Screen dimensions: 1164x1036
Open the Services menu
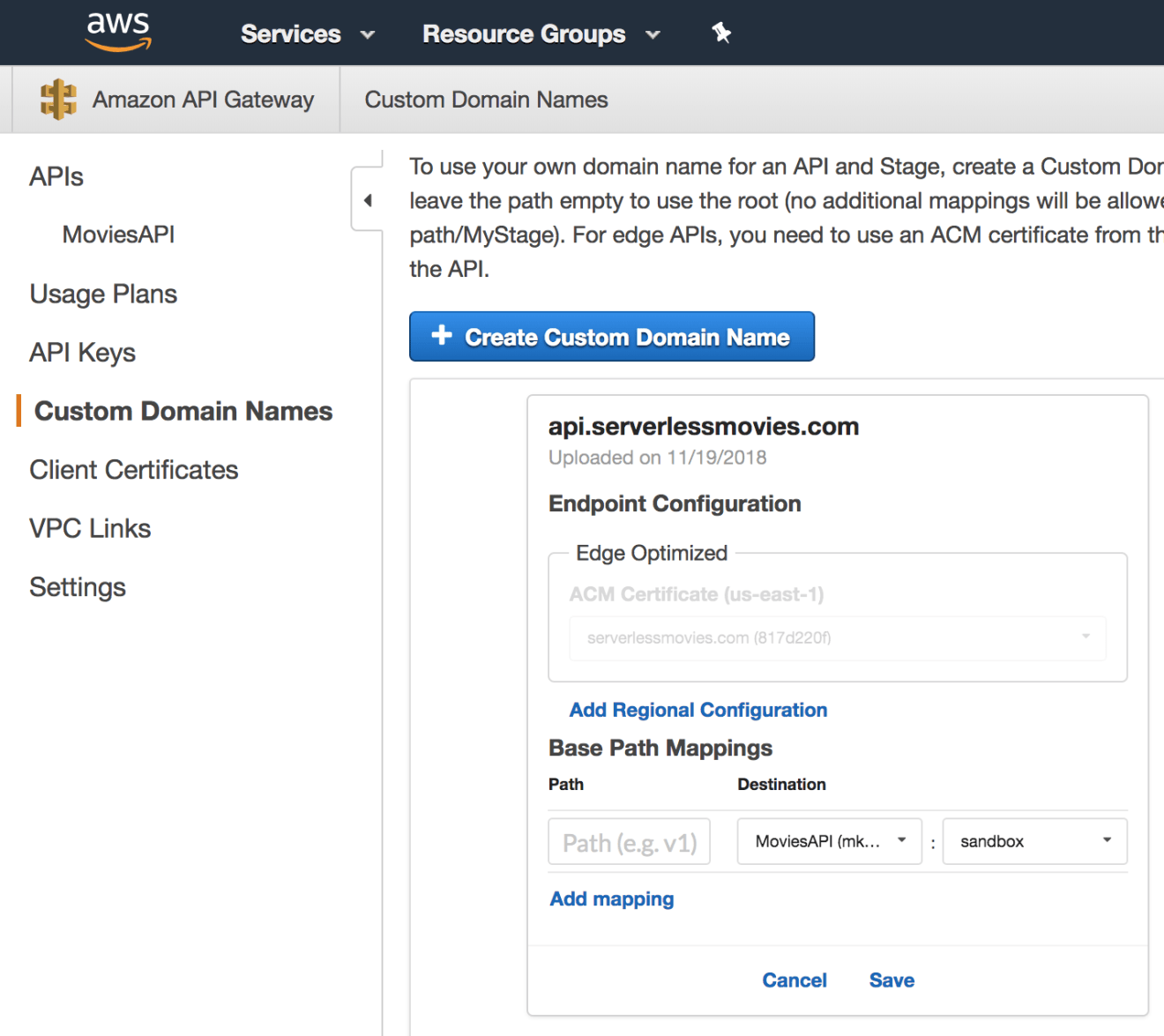click(x=307, y=34)
